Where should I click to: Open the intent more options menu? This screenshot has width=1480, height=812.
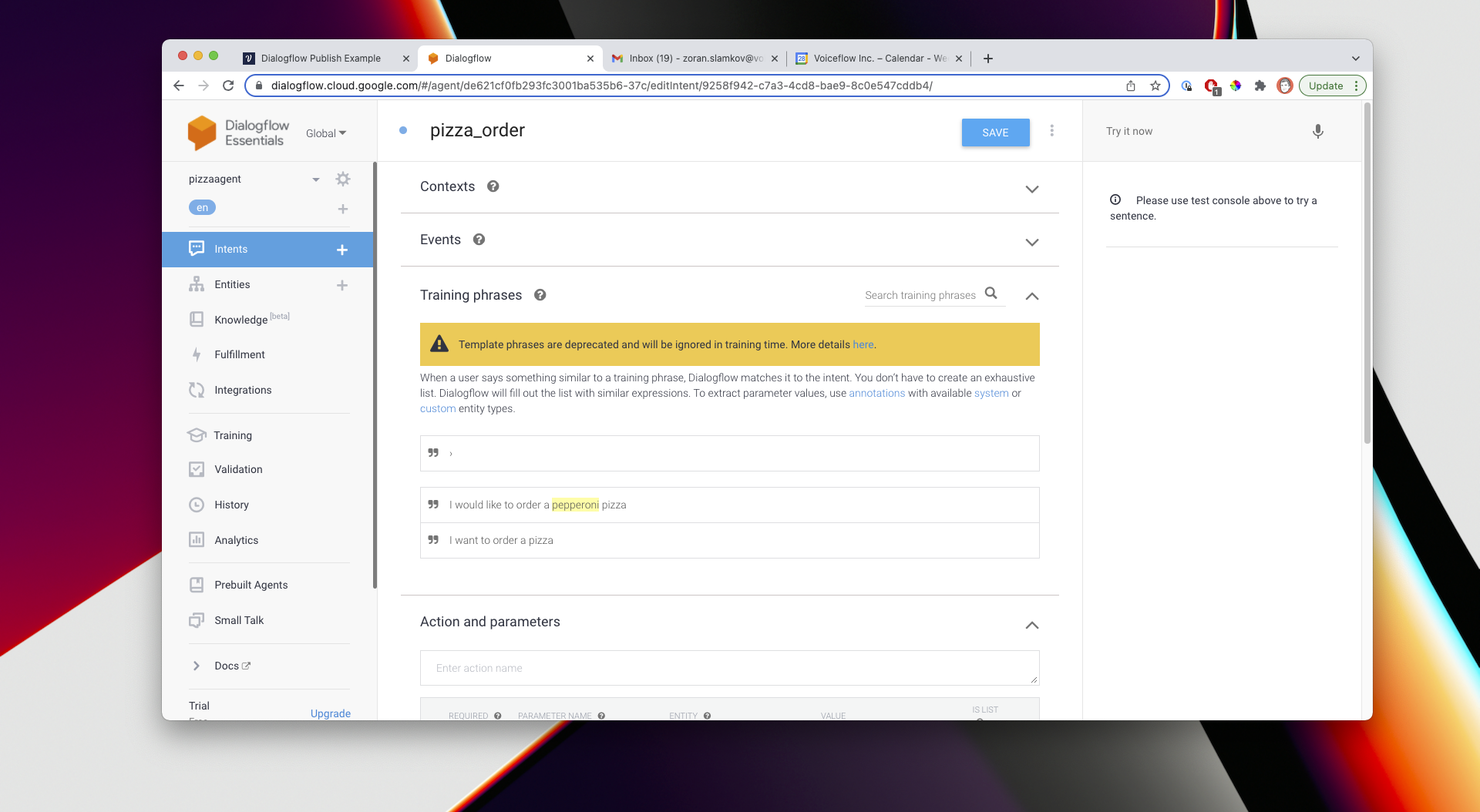[x=1051, y=131]
